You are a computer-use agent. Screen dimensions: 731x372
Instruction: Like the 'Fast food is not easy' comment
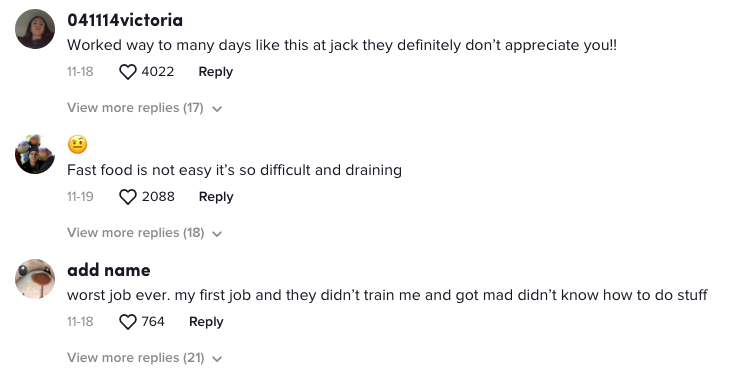[128, 197]
